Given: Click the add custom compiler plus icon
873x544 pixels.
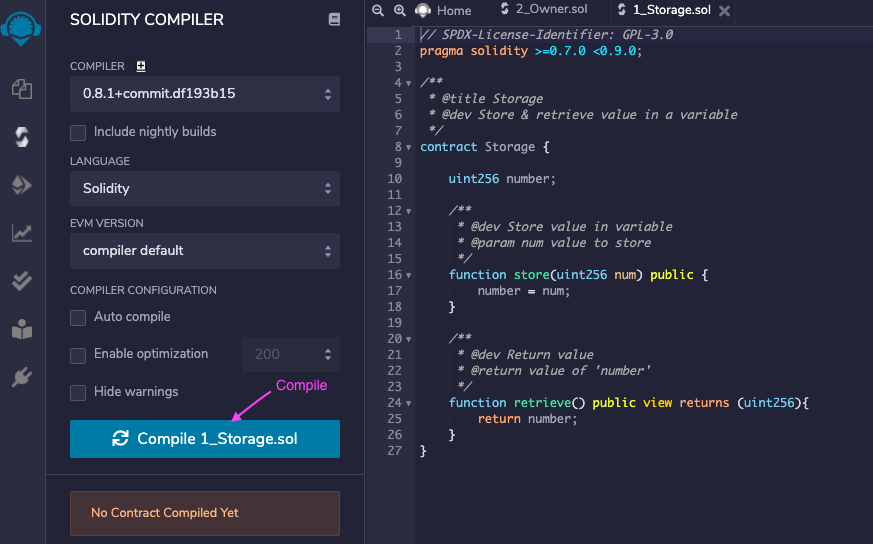Looking at the screenshot, I should [141, 66].
